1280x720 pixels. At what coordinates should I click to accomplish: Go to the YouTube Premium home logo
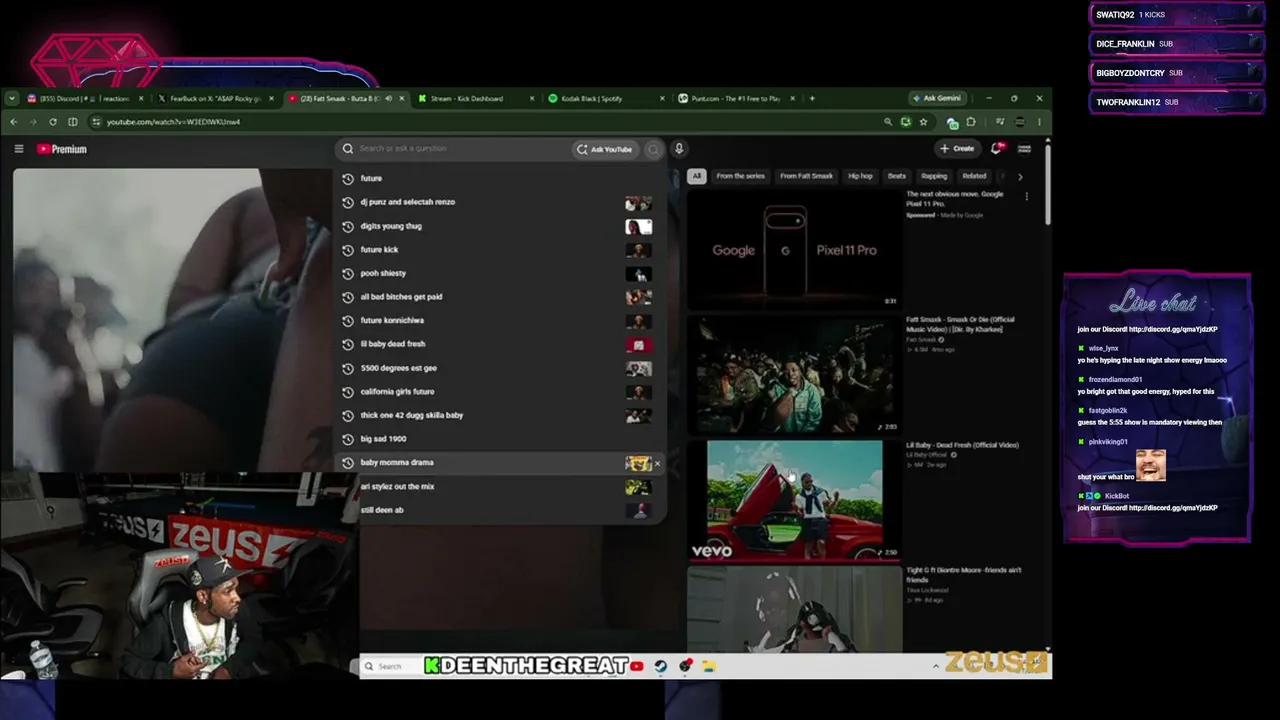62,149
